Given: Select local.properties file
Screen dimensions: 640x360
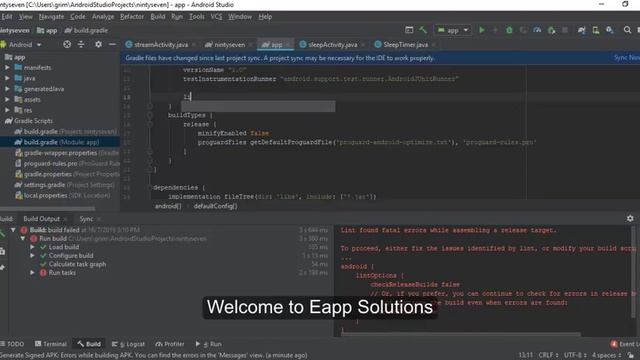Looking at the screenshot, I should point(62,196).
